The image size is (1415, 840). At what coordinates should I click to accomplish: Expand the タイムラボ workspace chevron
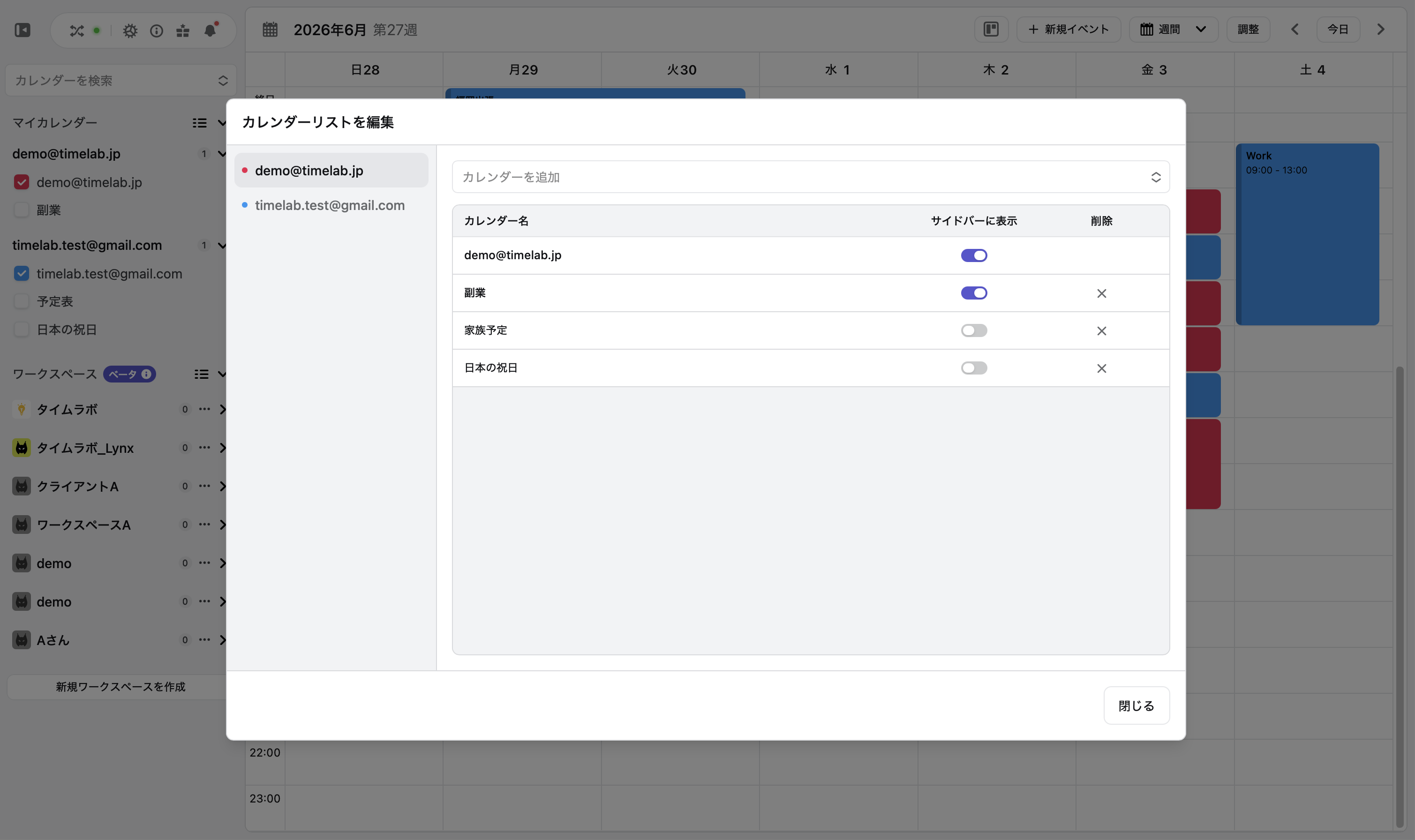click(222, 409)
